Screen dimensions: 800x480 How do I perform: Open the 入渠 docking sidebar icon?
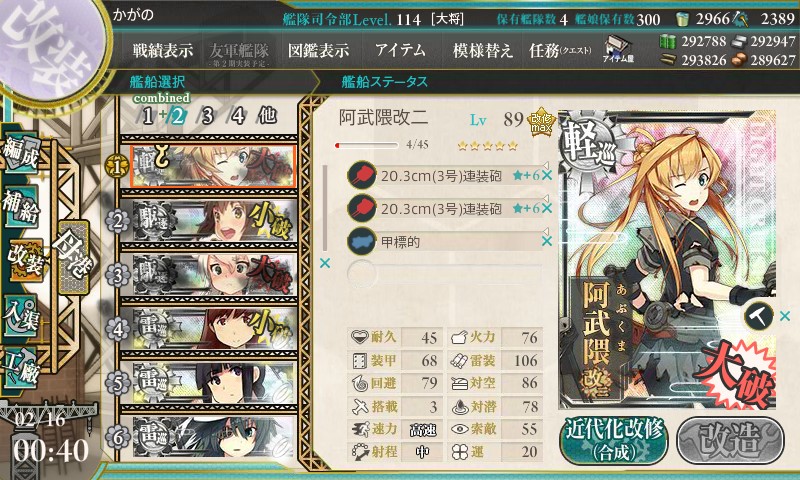(21, 316)
